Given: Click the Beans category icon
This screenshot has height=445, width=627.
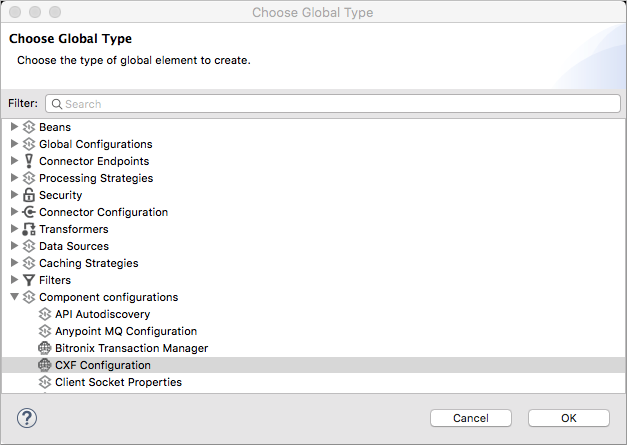Looking at the screenshot, I should coord(29,127).
